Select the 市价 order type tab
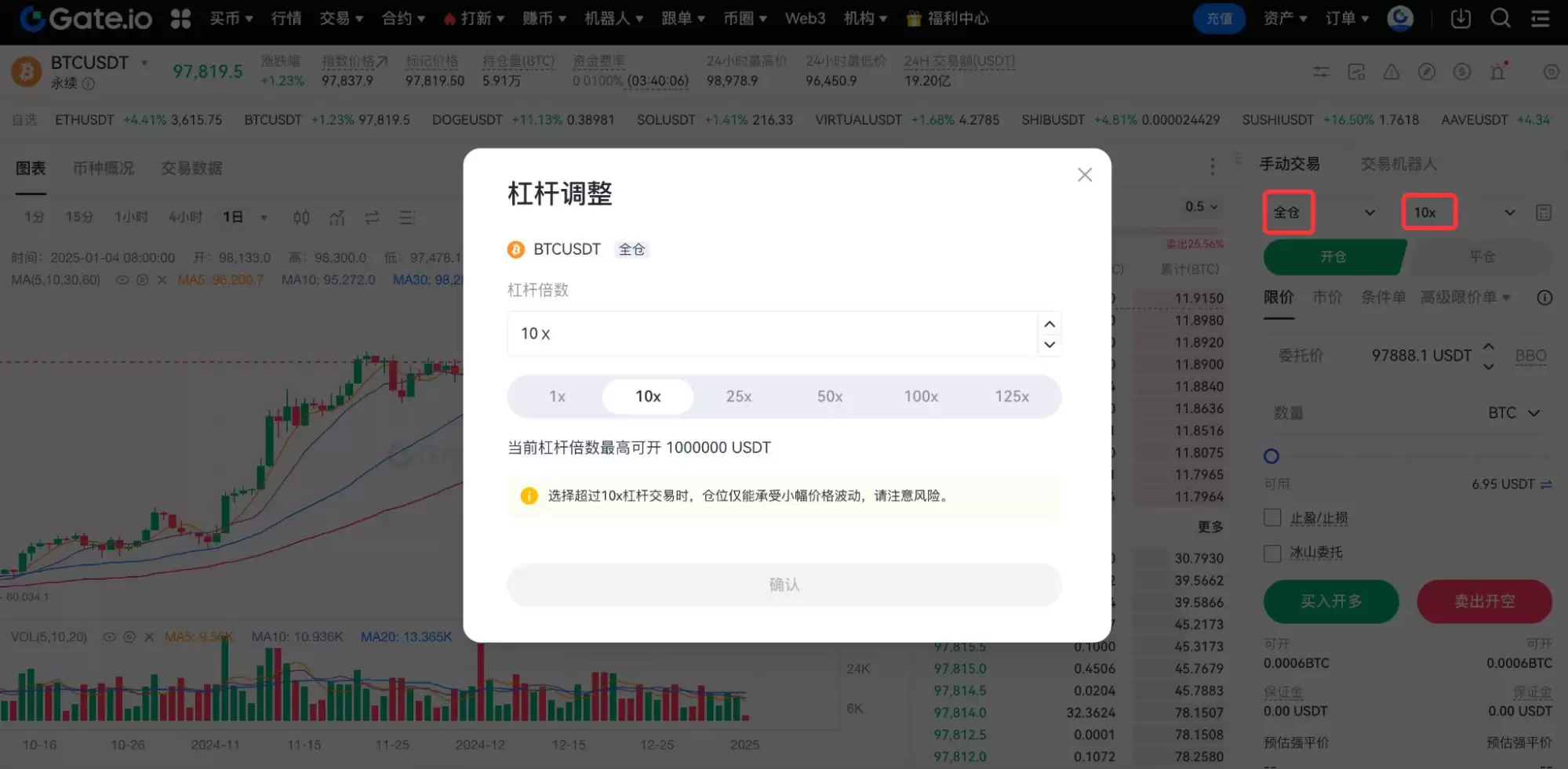Viewport: 1568px width, 769px height. pyautogui.click(x=1328, y=297)
